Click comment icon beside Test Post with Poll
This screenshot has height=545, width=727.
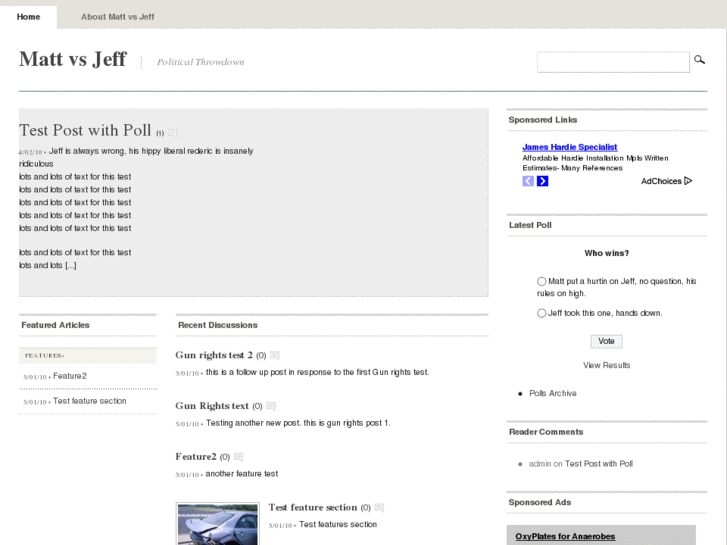click(x=172, y=133)
